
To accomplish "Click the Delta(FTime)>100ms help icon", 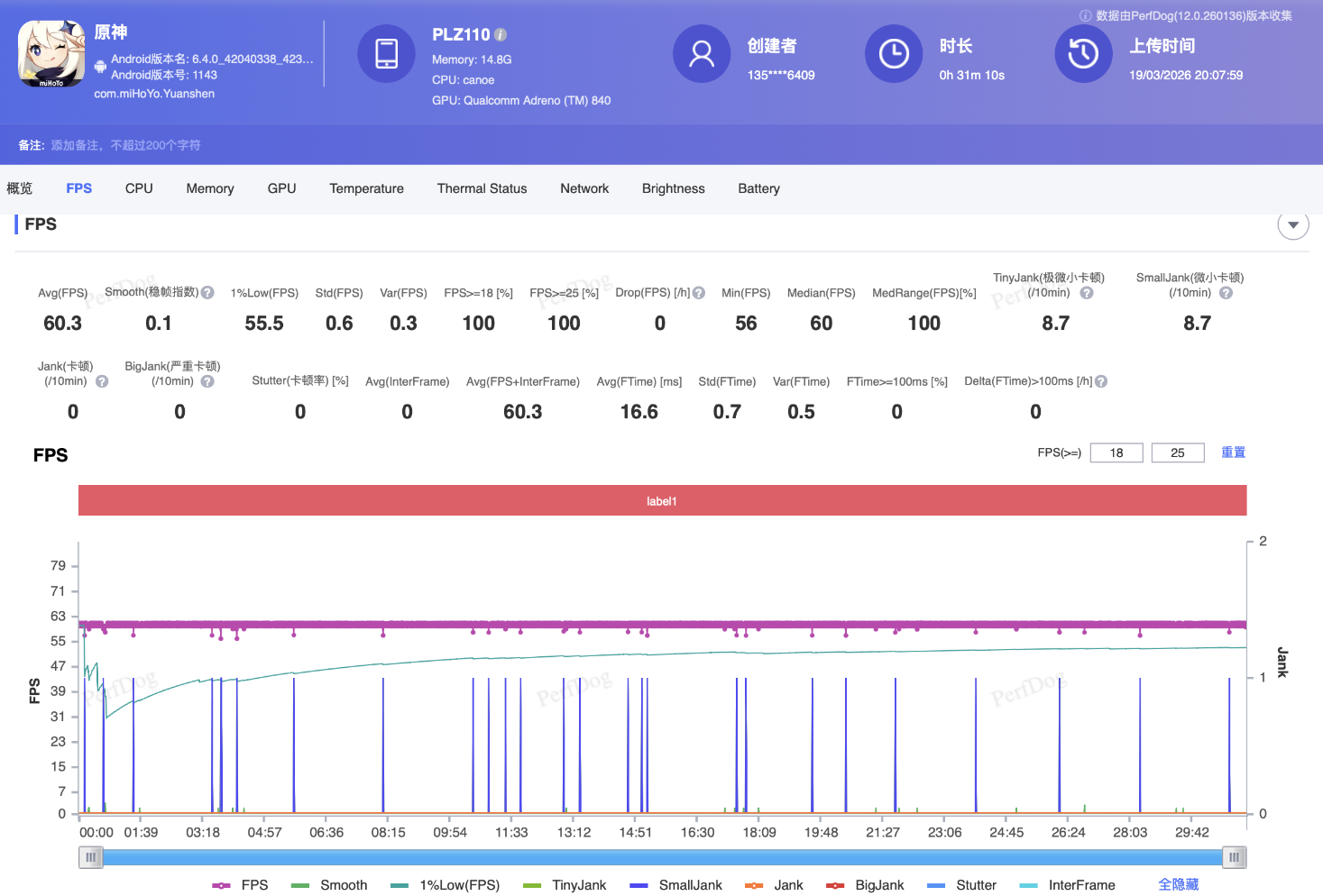I will (x=1101, y=381).
